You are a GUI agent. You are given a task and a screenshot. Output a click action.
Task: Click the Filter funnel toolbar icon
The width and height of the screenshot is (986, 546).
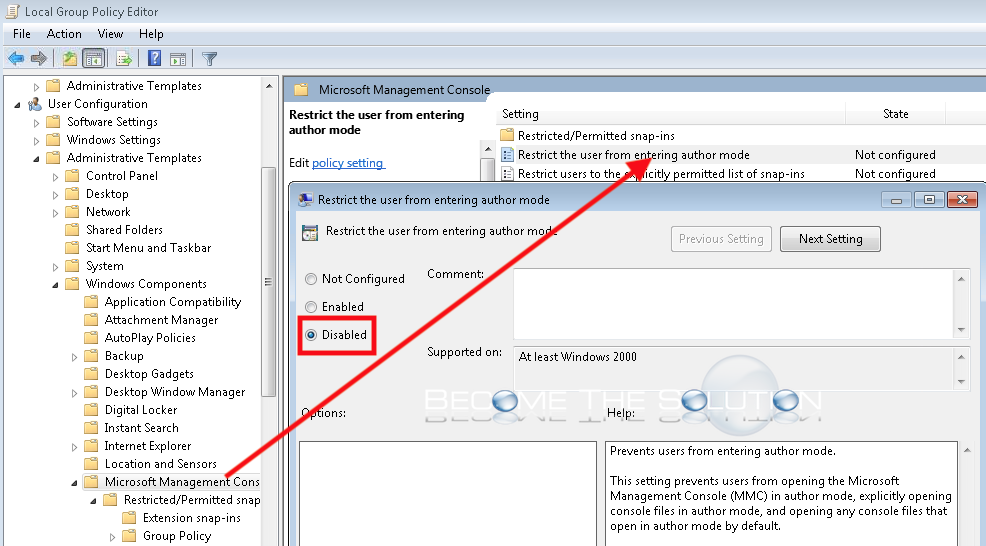(x=209, y=59)
